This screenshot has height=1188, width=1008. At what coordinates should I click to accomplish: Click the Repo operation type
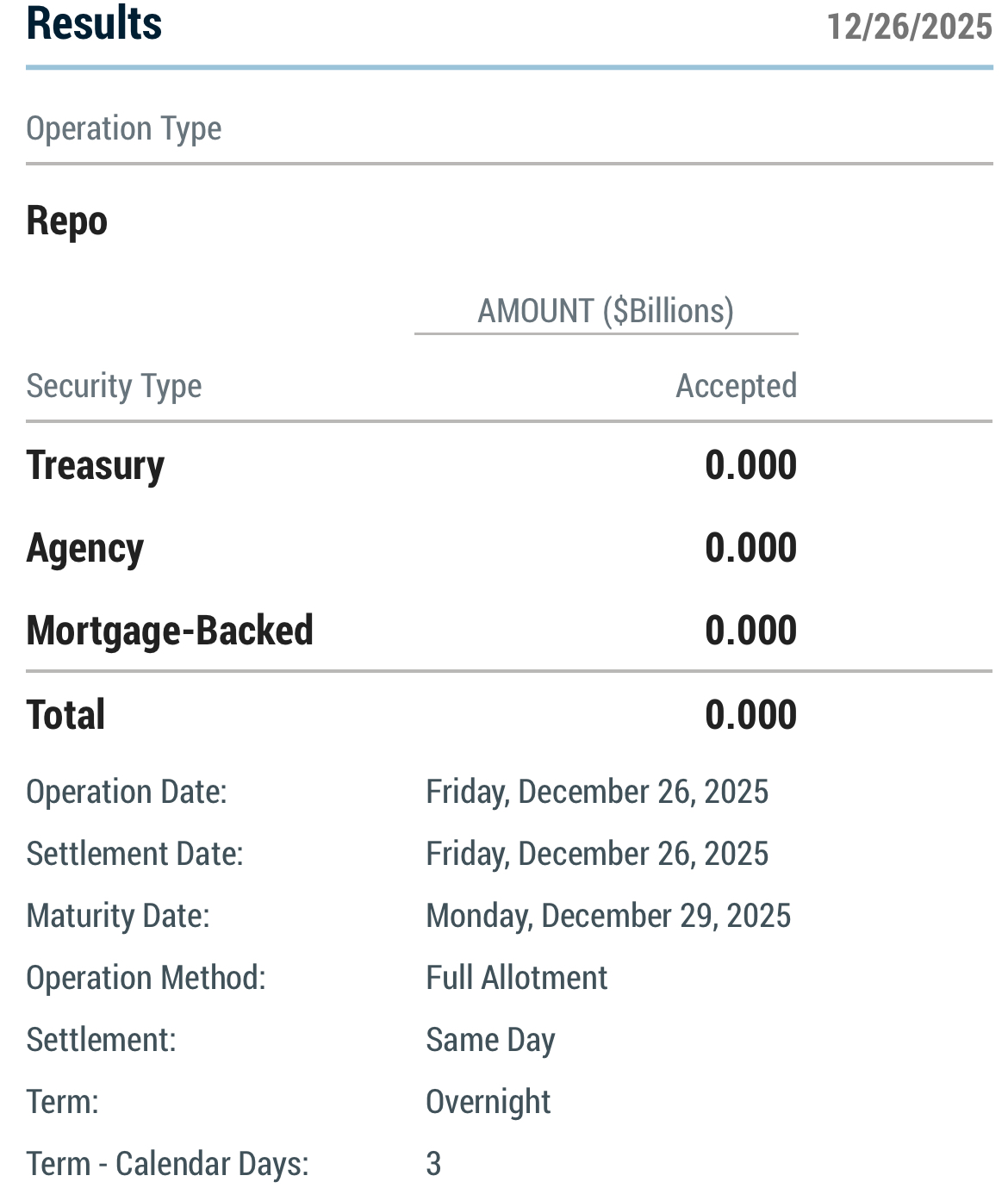click(x=67, y=221)
